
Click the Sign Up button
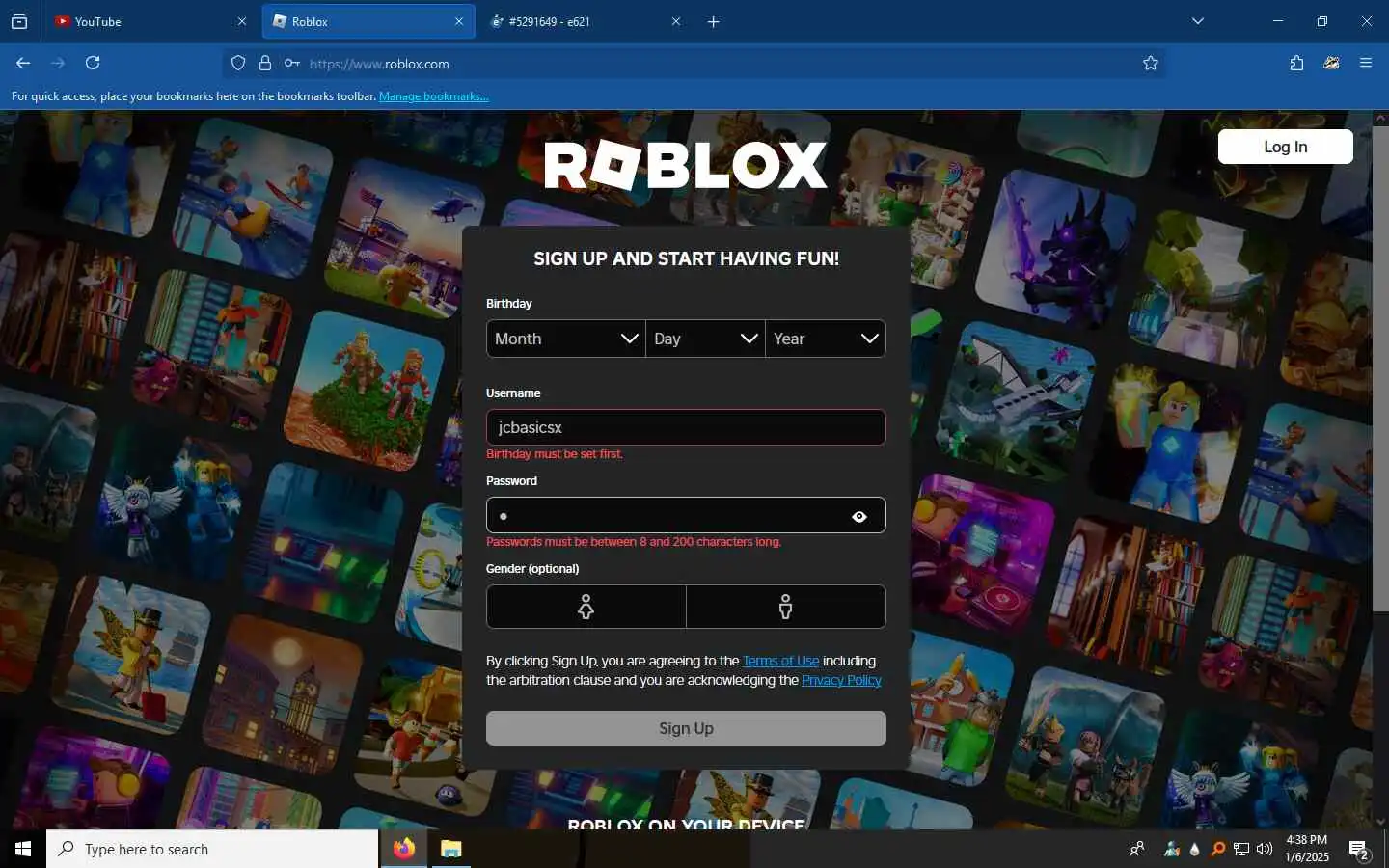tap(686, 728)
